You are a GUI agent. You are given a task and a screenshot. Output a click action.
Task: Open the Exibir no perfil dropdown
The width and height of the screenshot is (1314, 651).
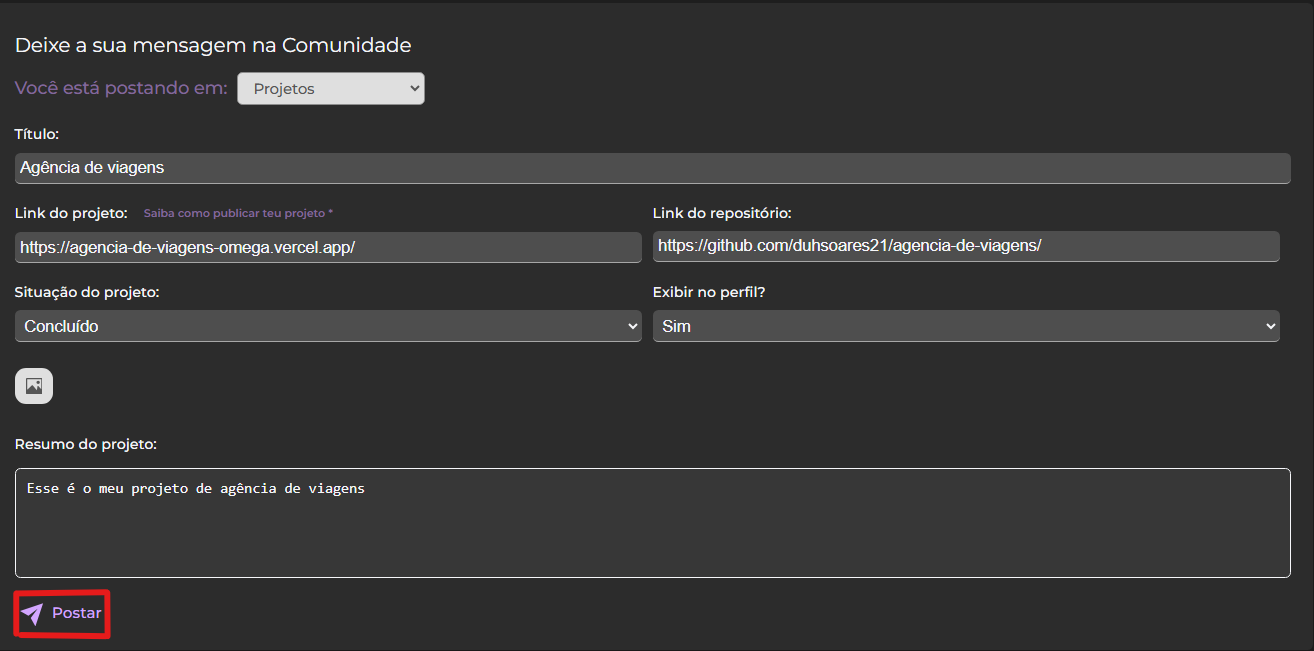tap(965, 326)
